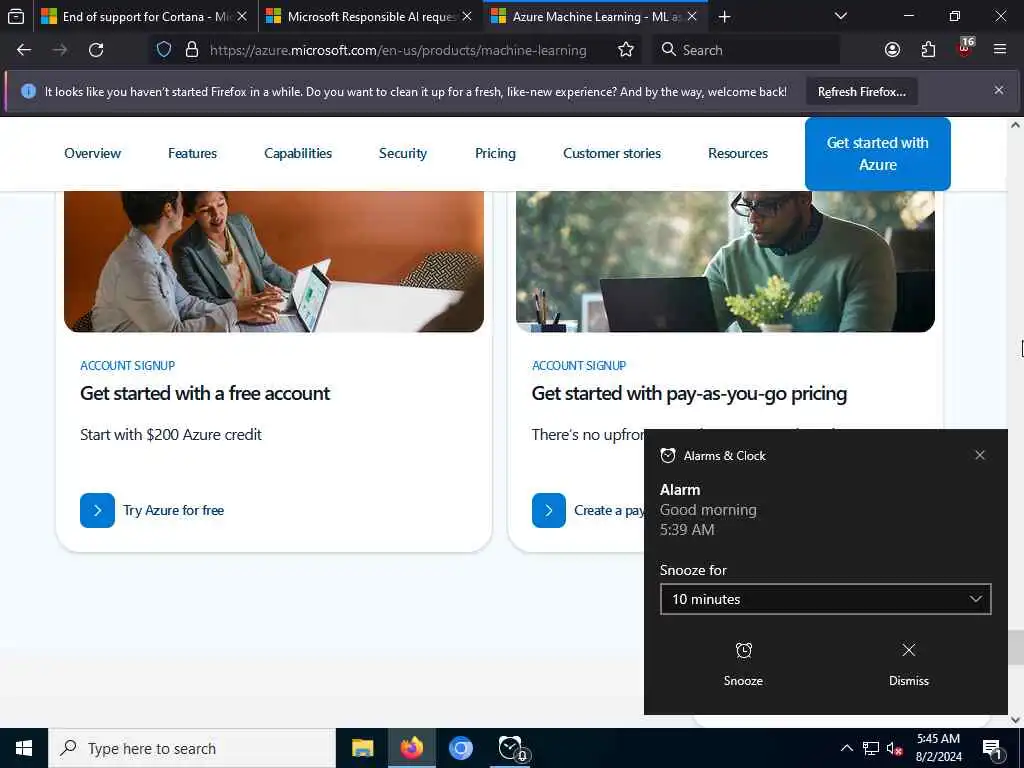This screenshot has height=768, width=1024.
Task: Close the Azure Machine Learning tab
Action: (692, 16)
